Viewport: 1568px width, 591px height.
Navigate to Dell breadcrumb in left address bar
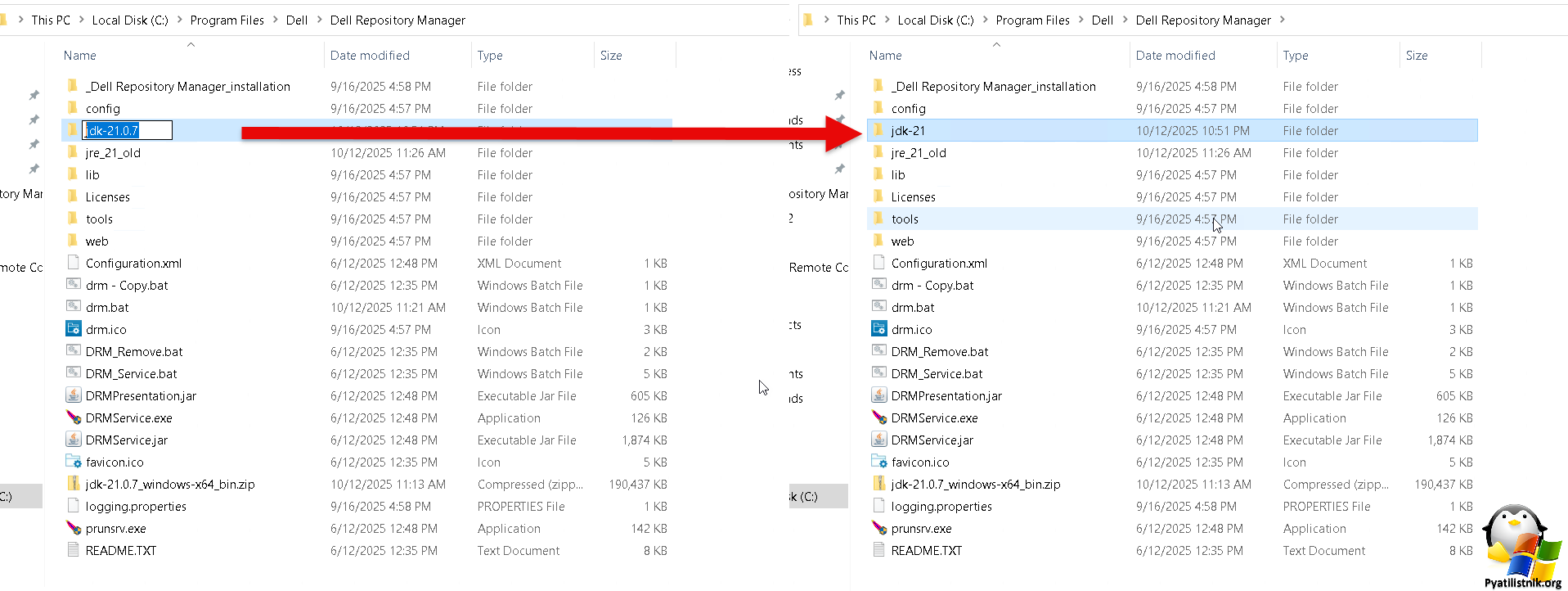[x=296, y=20]
